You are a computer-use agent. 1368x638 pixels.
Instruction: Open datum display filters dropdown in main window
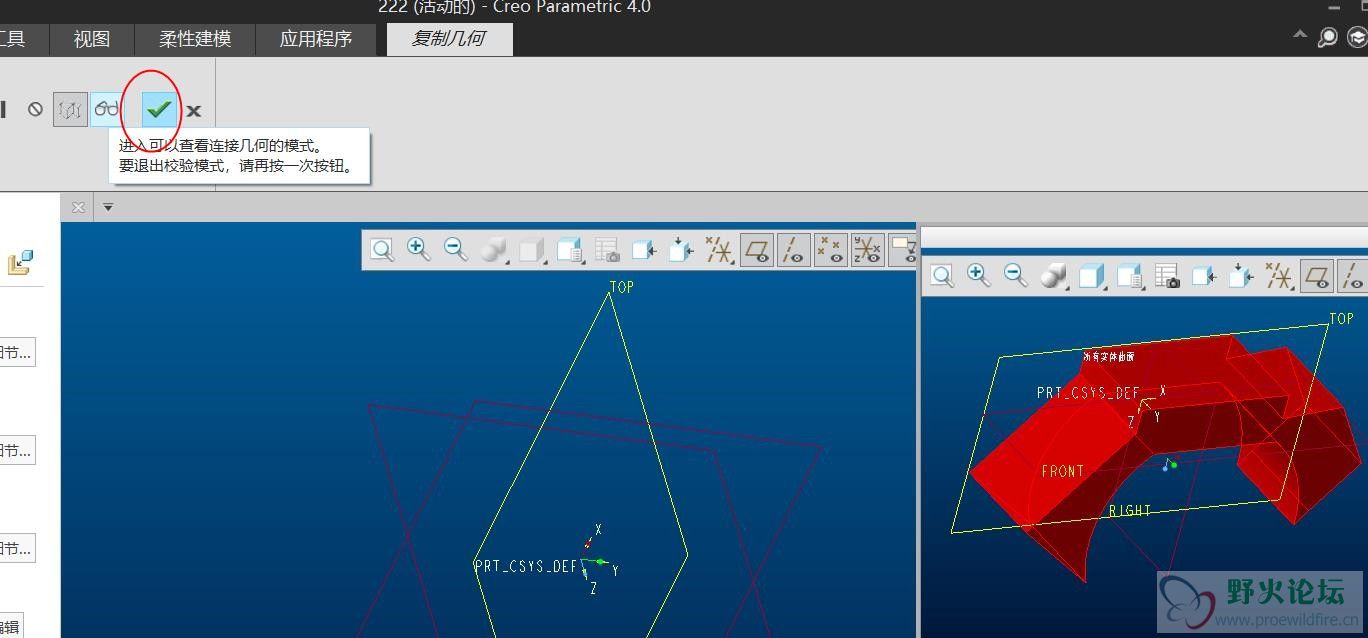click(719, 250)
